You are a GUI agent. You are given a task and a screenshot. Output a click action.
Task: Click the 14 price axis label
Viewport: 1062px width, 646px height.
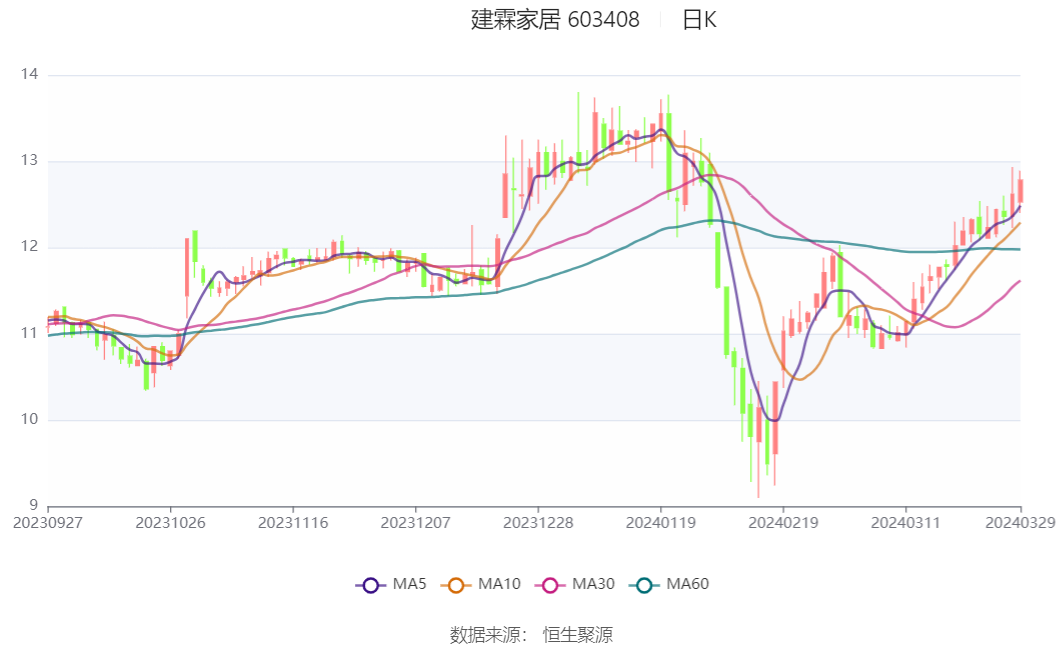pyautogui.click(x=29, y=74)
